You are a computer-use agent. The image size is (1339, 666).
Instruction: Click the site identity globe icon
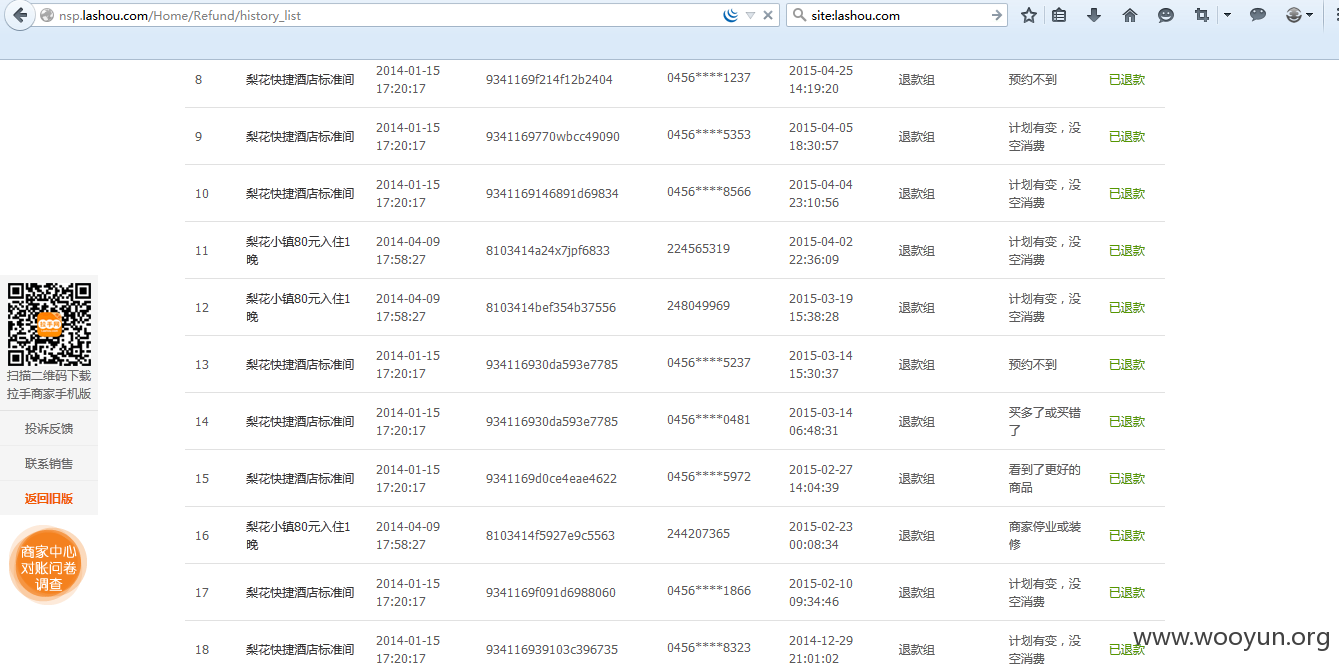[47, 15]
